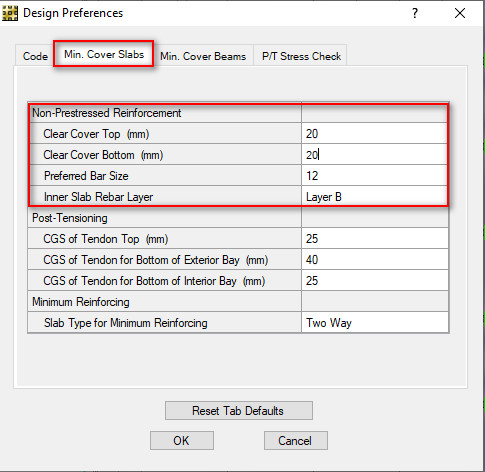This screenshot has height=472, width=485.
Task: Open the Inner Slab Rebar Layer dropdown
Action: tap(375, 197)
